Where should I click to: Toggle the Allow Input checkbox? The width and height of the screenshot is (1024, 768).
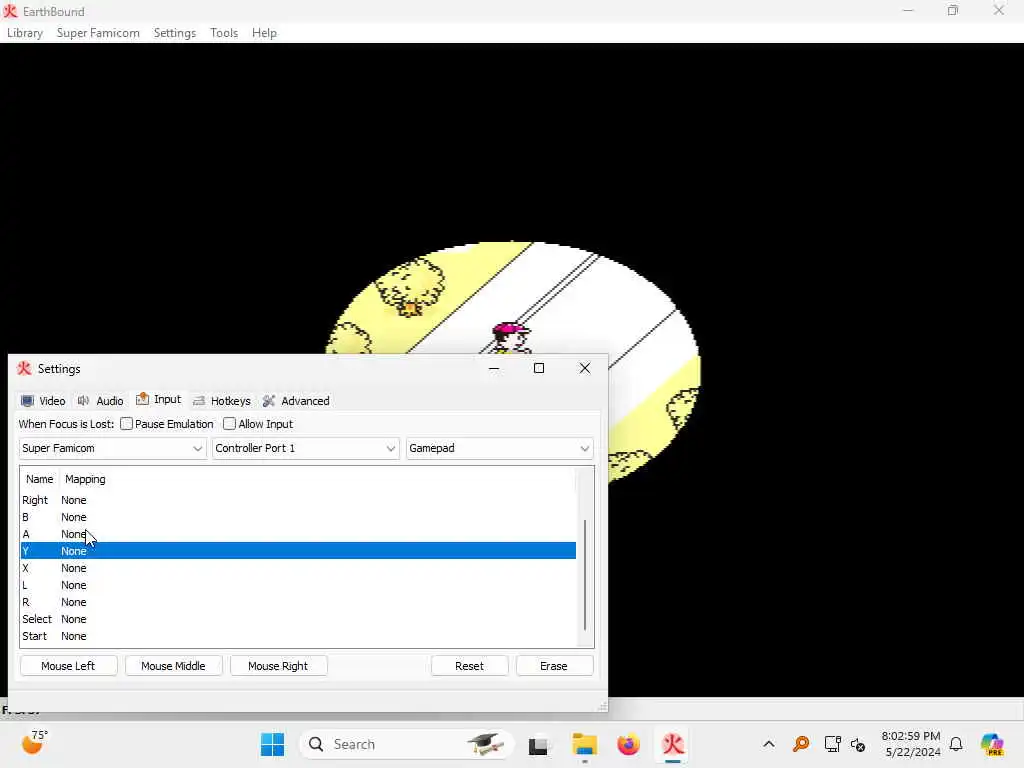229,424
